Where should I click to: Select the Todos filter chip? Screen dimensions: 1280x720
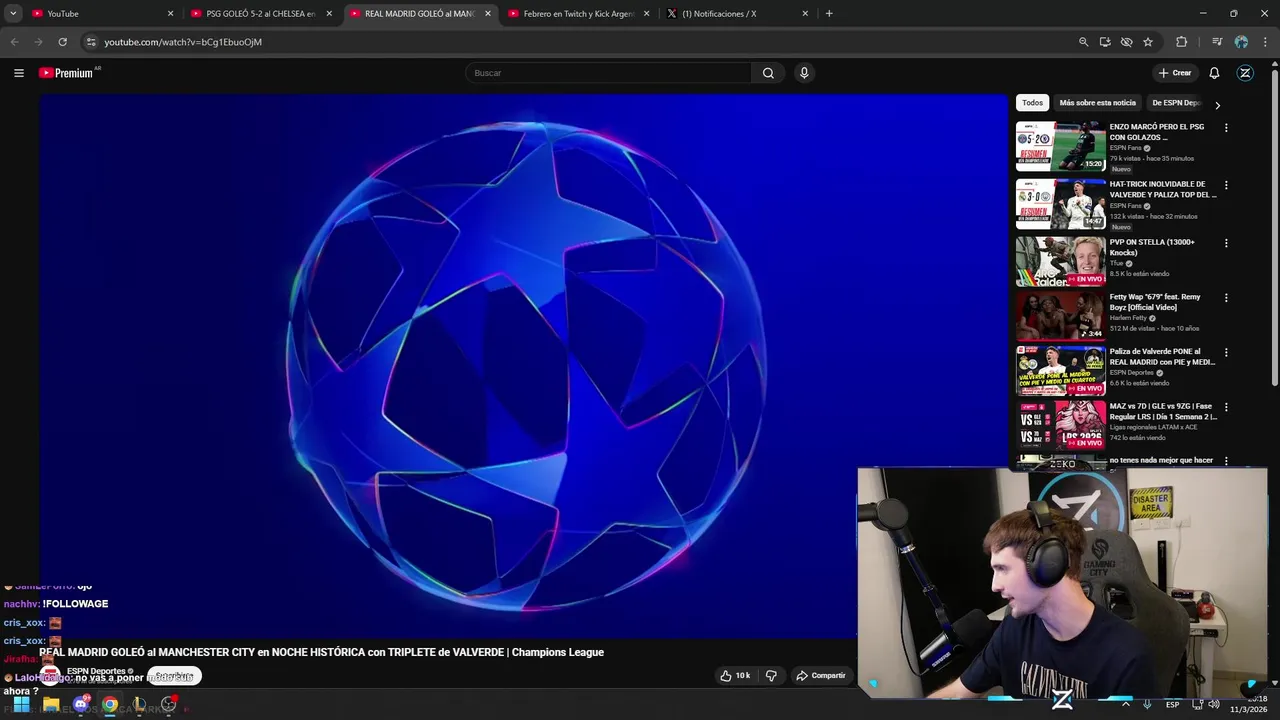(1032, 103)
